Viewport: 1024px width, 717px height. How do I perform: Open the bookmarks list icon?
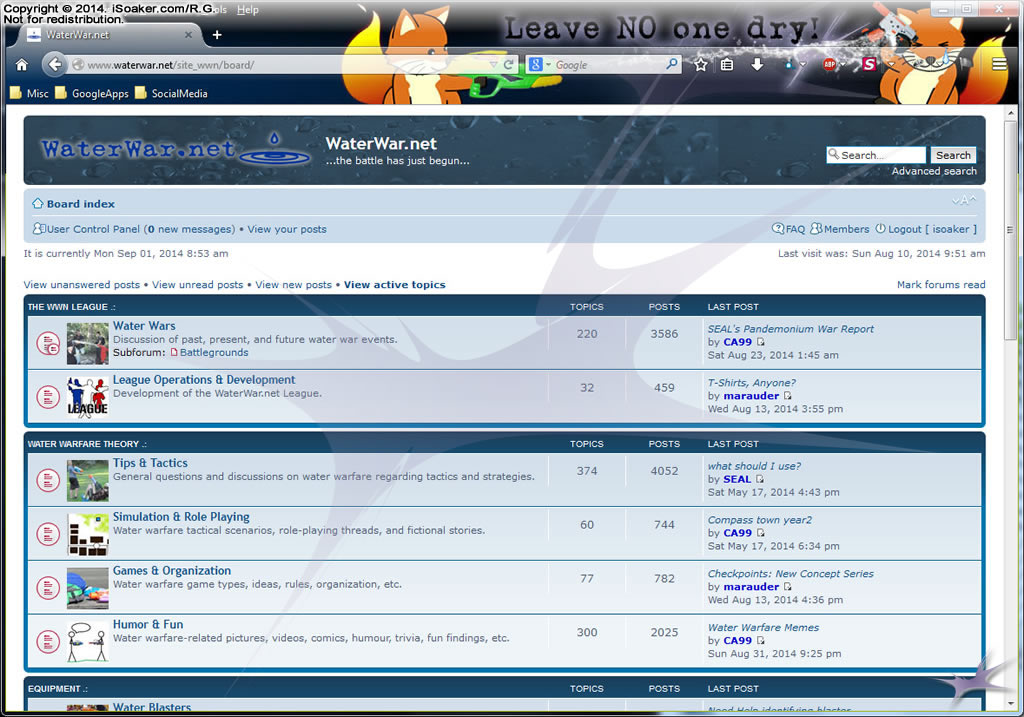727,65
